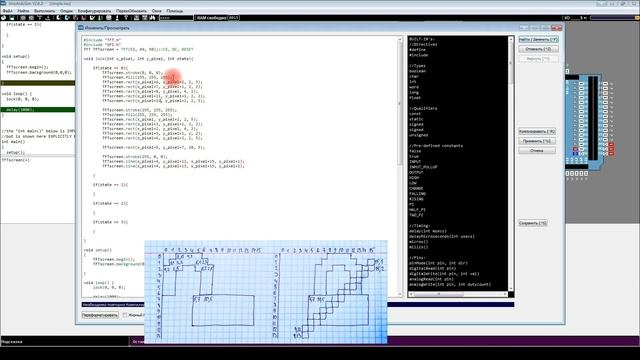Select LOW in the built-ins list

click(413, 183)
